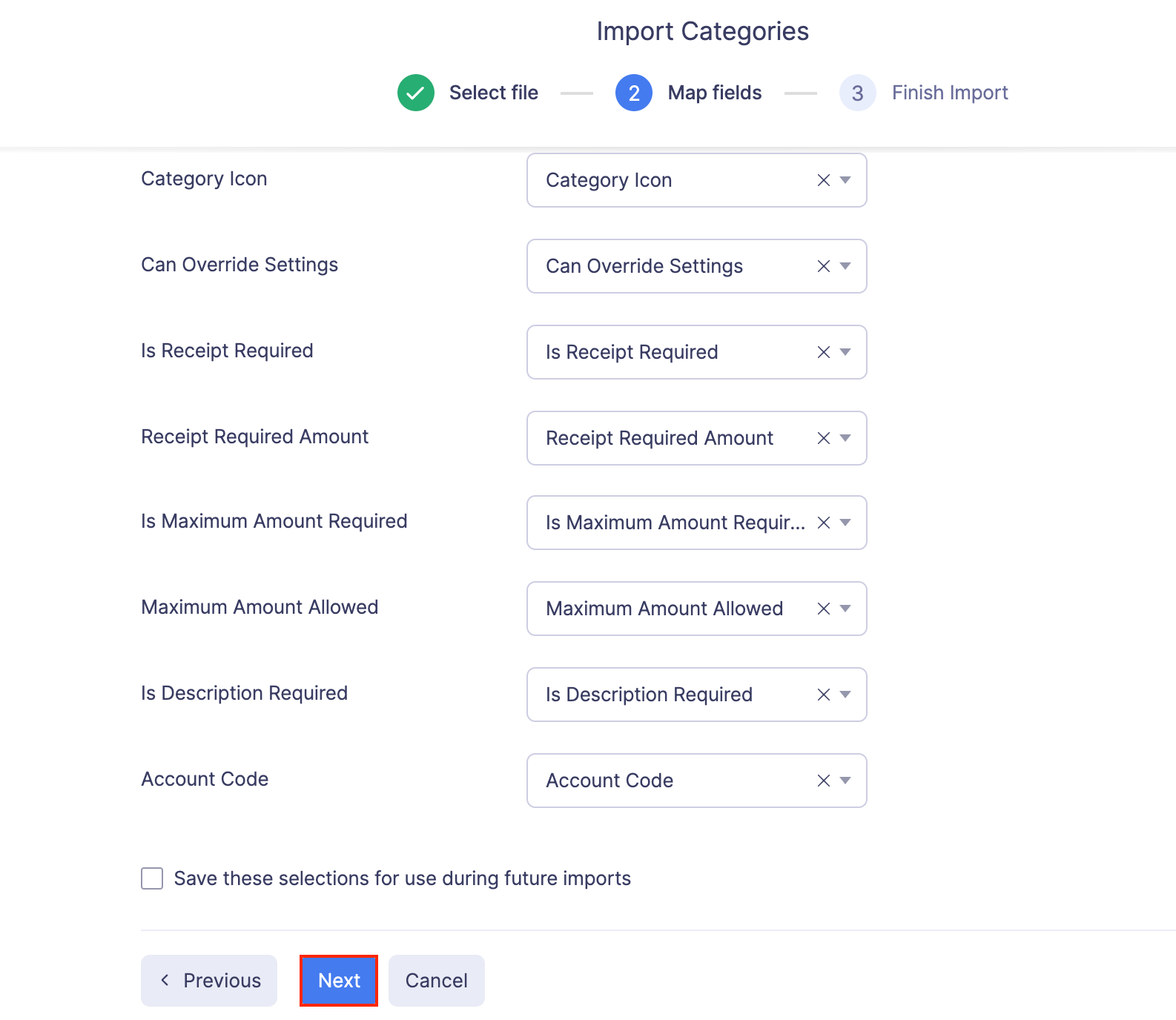Clear the Maximum Amount Allowed mapping
Viewport: 1176px width, 1020px height.
823,609
